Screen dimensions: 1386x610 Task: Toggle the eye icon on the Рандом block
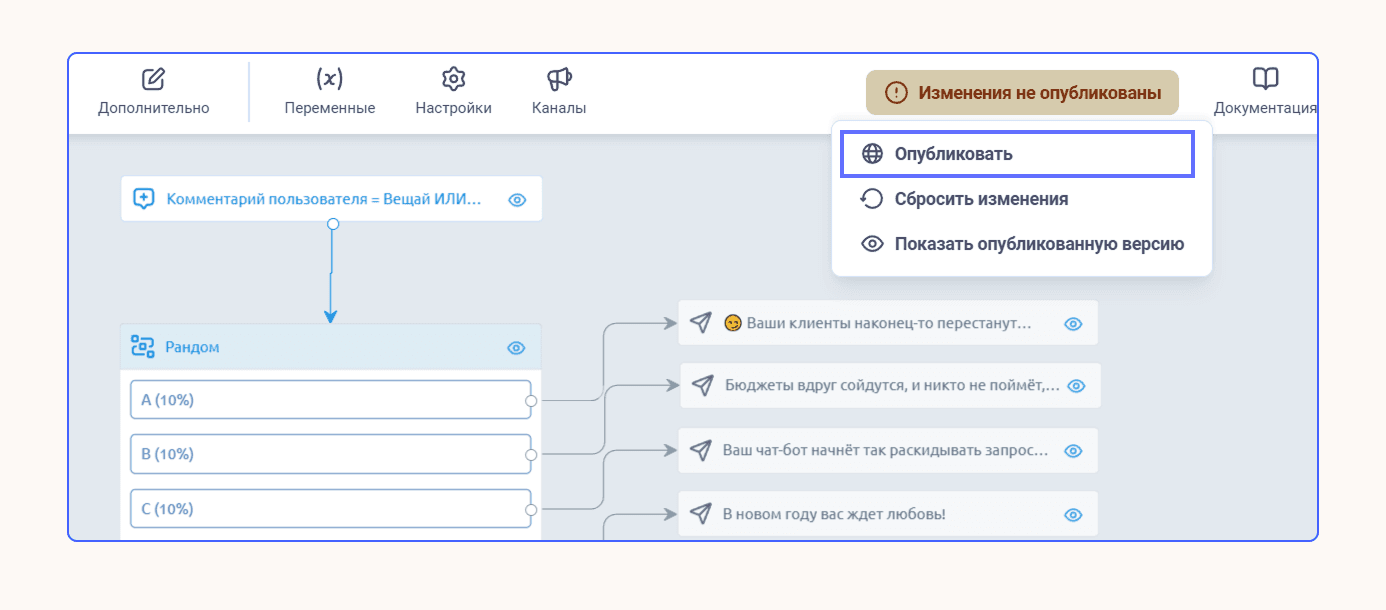[x=516, y=348]
